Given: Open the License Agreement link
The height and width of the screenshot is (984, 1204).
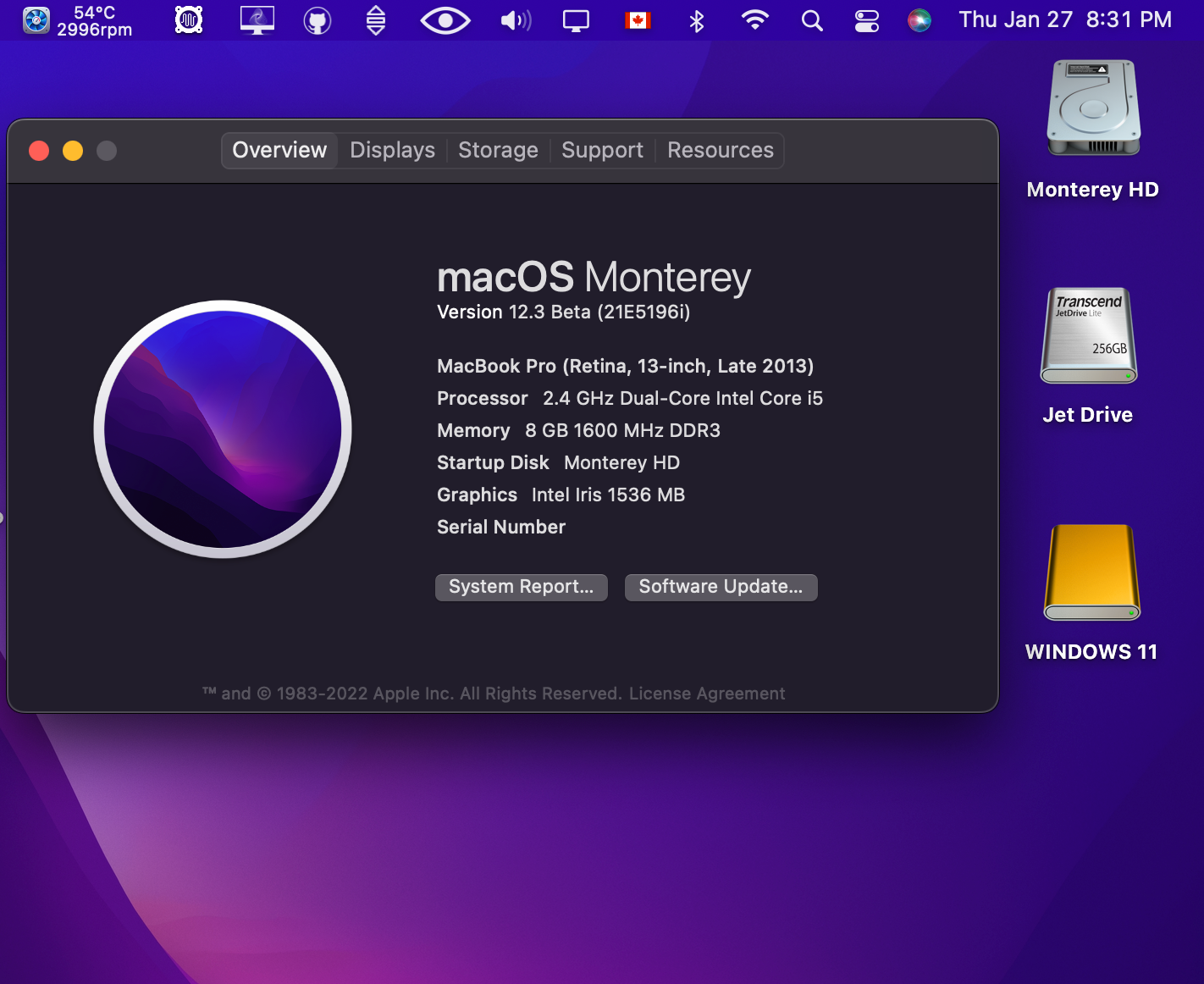Looking at the screenshot, I should click(707, 694).
